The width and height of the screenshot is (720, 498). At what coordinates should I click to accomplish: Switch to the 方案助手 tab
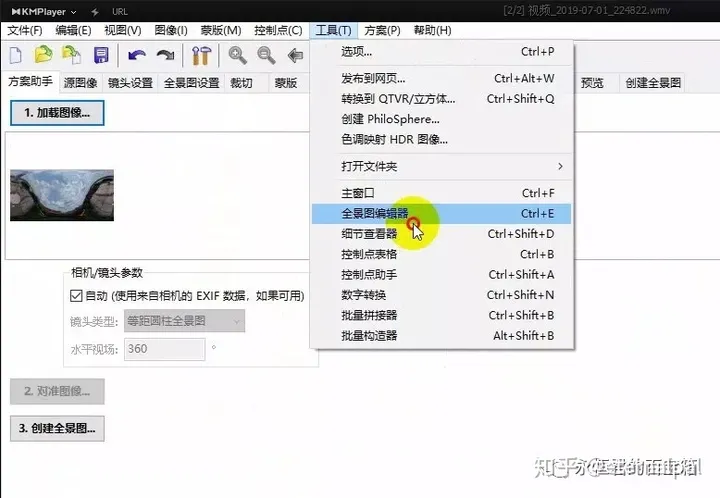[30, 82]
